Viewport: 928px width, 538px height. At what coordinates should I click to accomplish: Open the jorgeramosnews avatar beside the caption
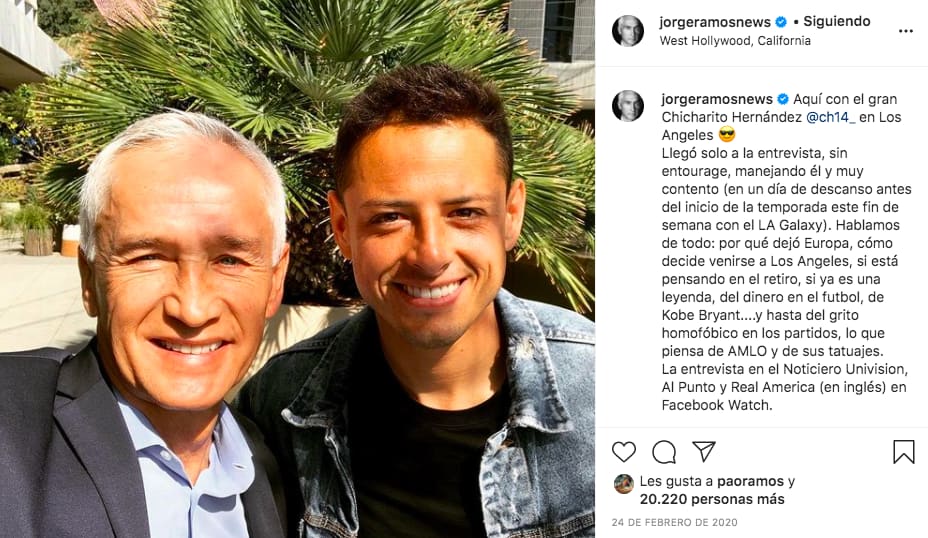click(x=627, y=106)
